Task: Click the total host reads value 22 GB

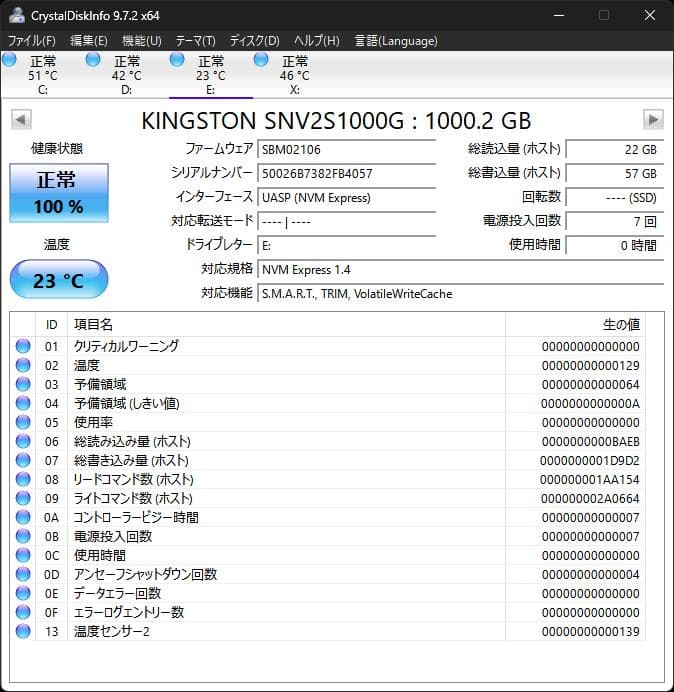Action: (x=614, y=149)
